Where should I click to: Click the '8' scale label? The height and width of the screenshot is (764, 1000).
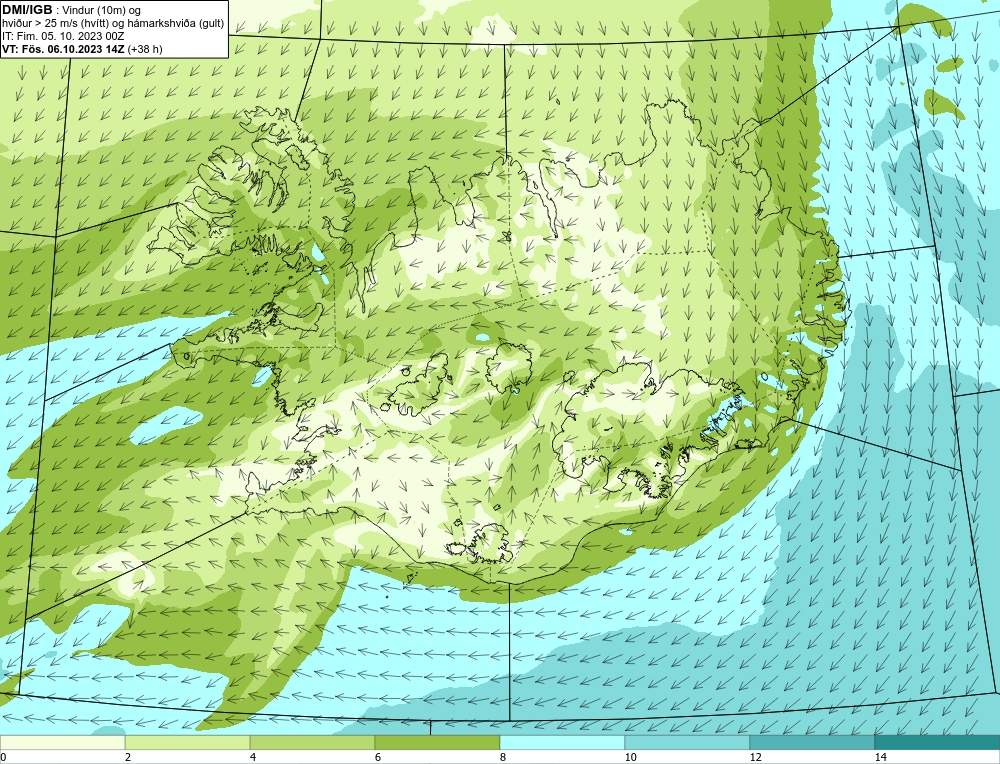(503, 757)
